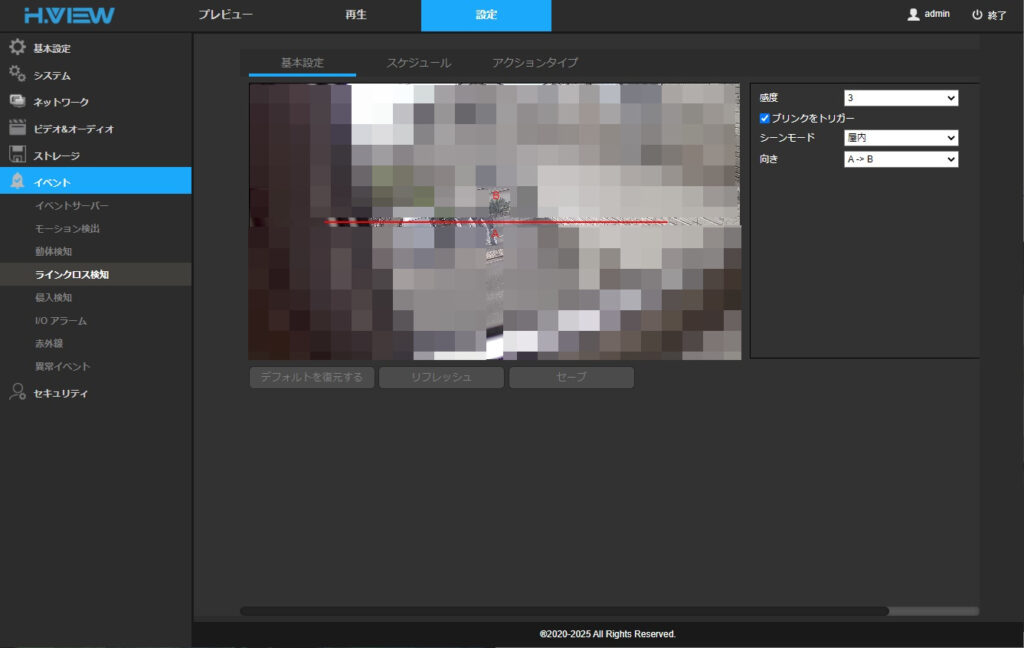Click the floppy disk icon beside ストレージ

click(x=18, y=155)
